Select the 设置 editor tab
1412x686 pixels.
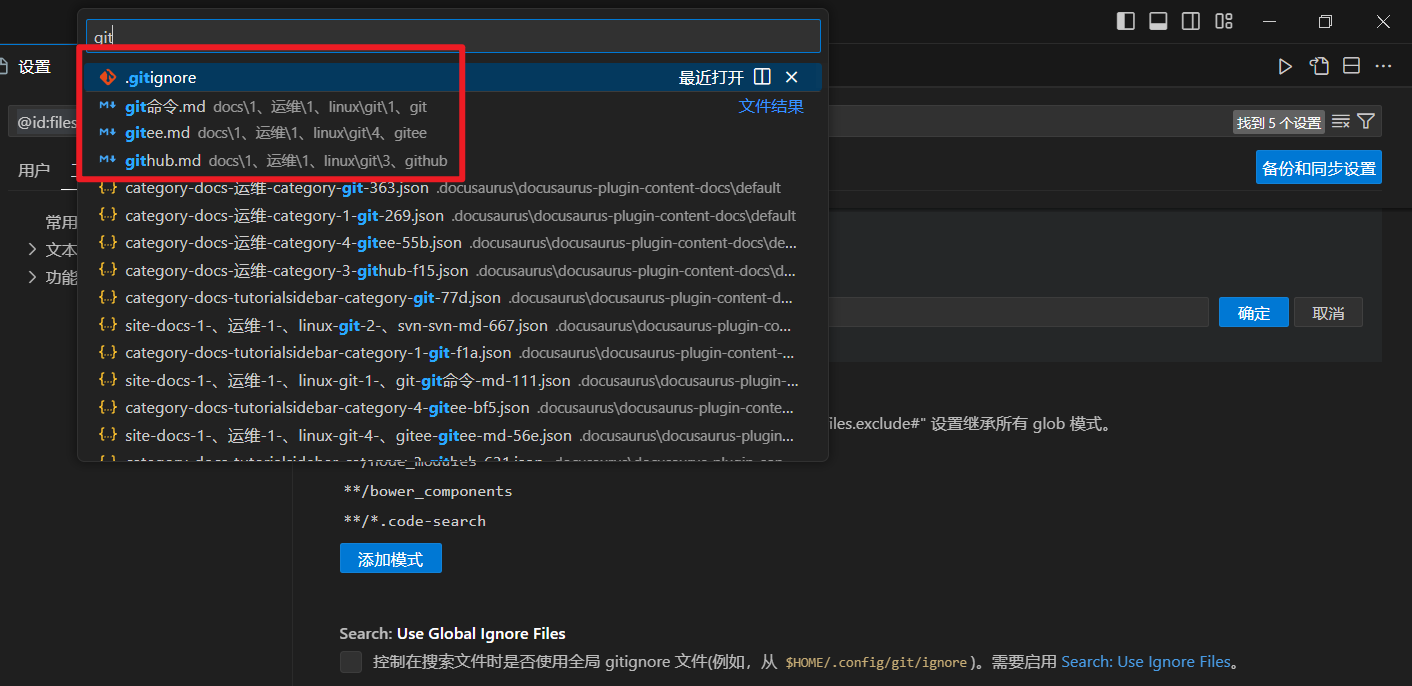pos(34,67)
